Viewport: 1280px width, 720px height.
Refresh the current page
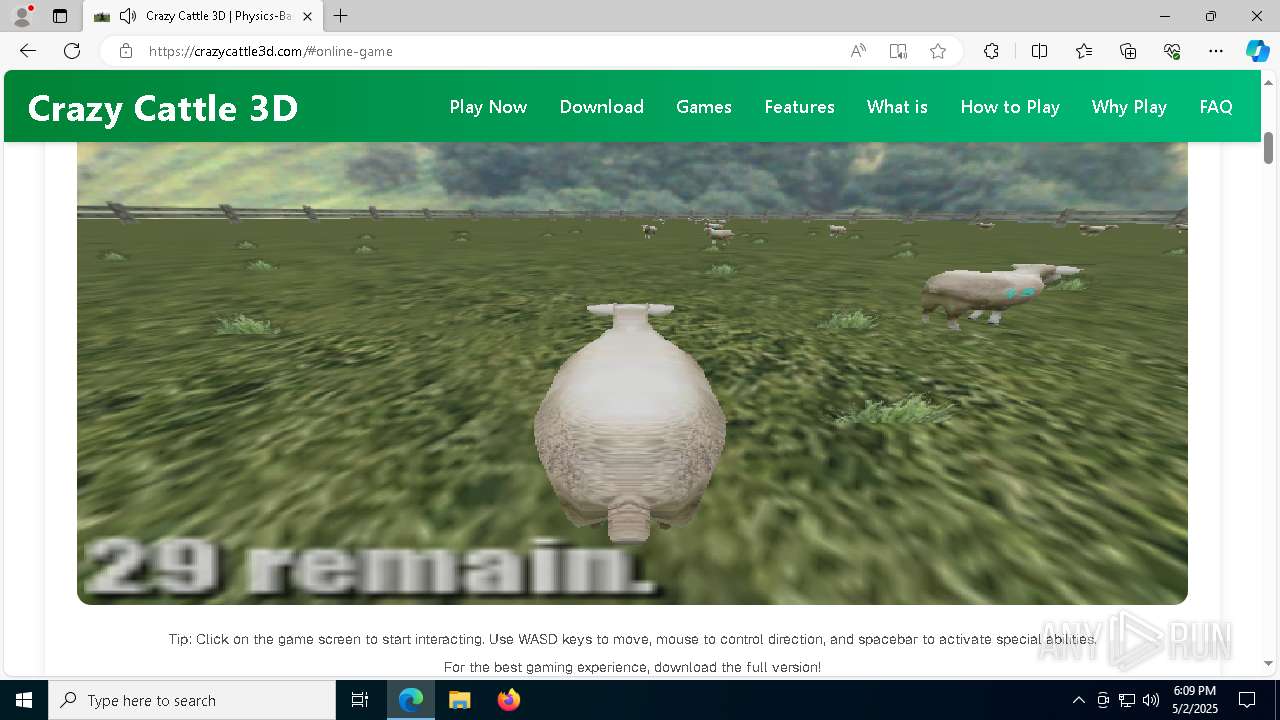coord(72,51)
